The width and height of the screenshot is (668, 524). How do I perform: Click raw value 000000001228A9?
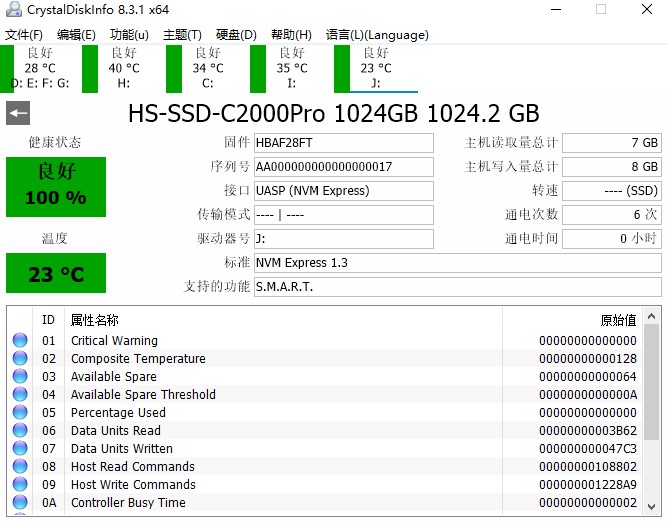point(588,484)
